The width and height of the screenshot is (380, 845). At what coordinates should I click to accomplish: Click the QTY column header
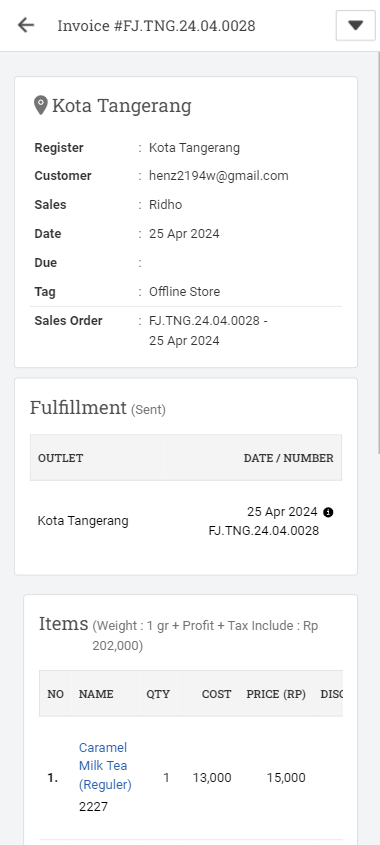[x=158, y=694]
